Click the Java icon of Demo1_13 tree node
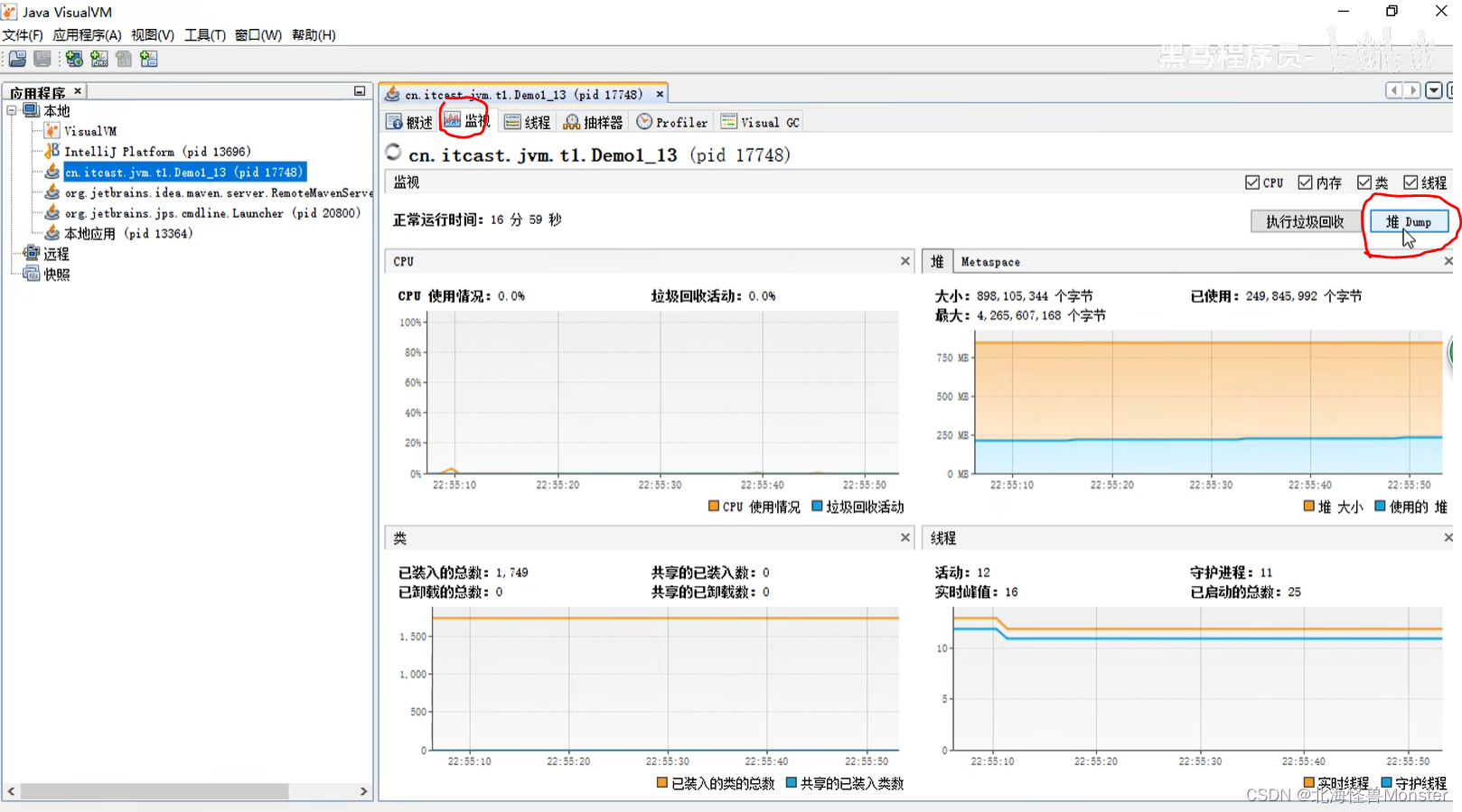Screen dimensions: 1462x812 tap(52, 172)
